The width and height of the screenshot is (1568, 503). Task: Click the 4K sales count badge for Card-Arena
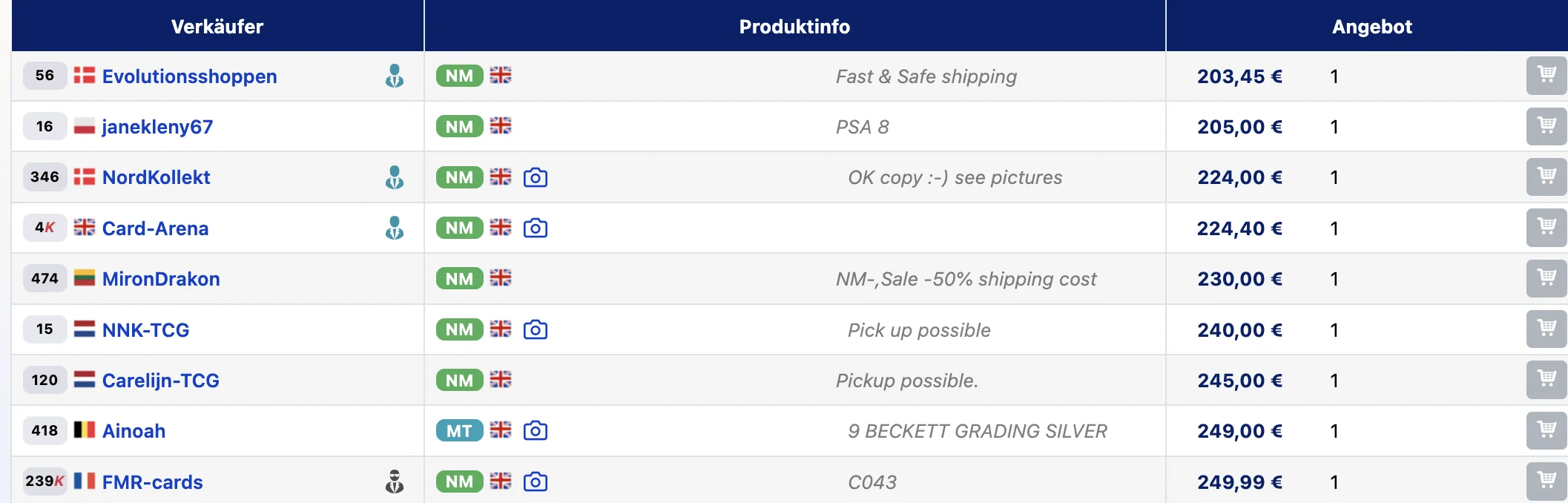pos(45,228)
